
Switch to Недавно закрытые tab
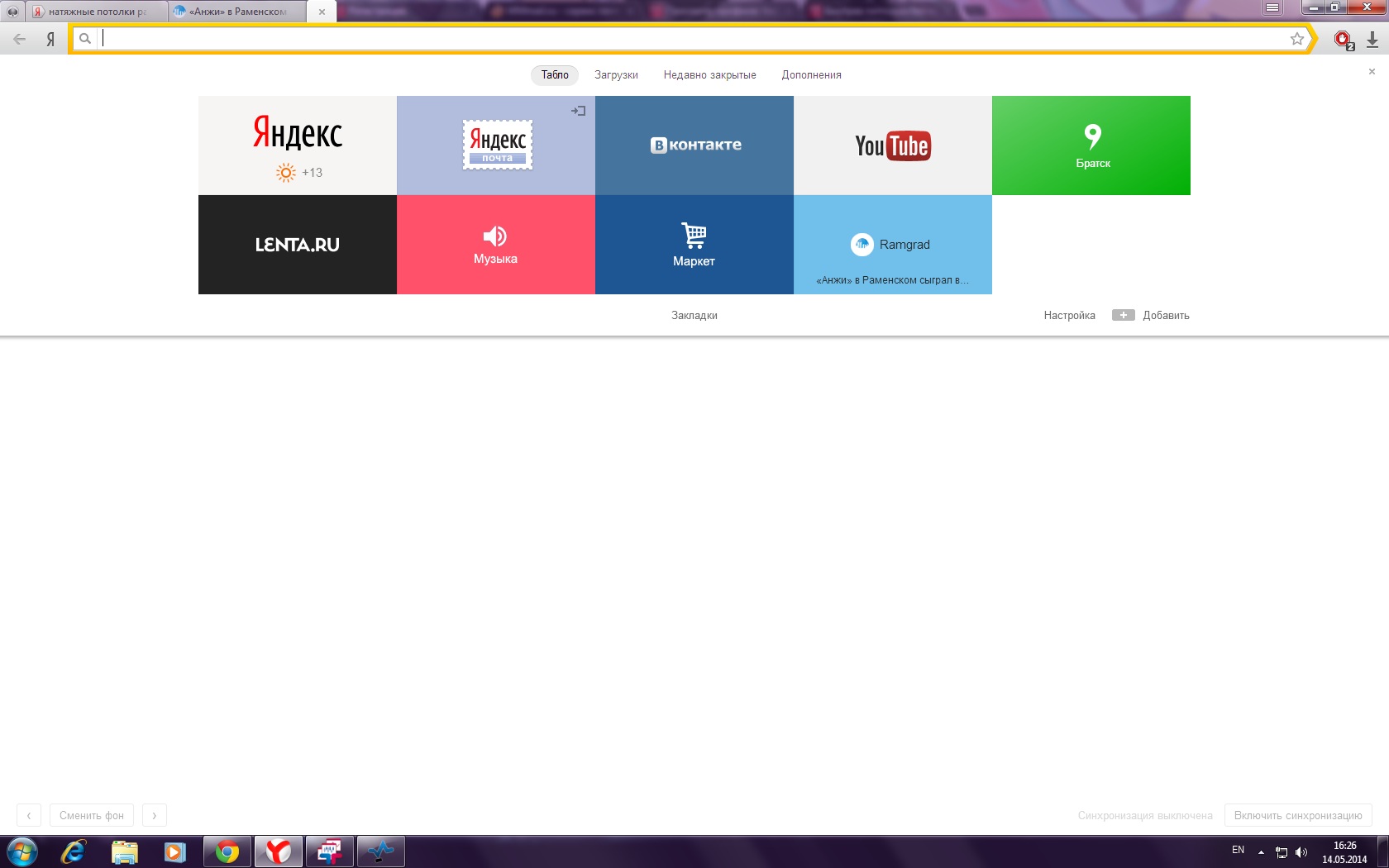tap(709, 75)
